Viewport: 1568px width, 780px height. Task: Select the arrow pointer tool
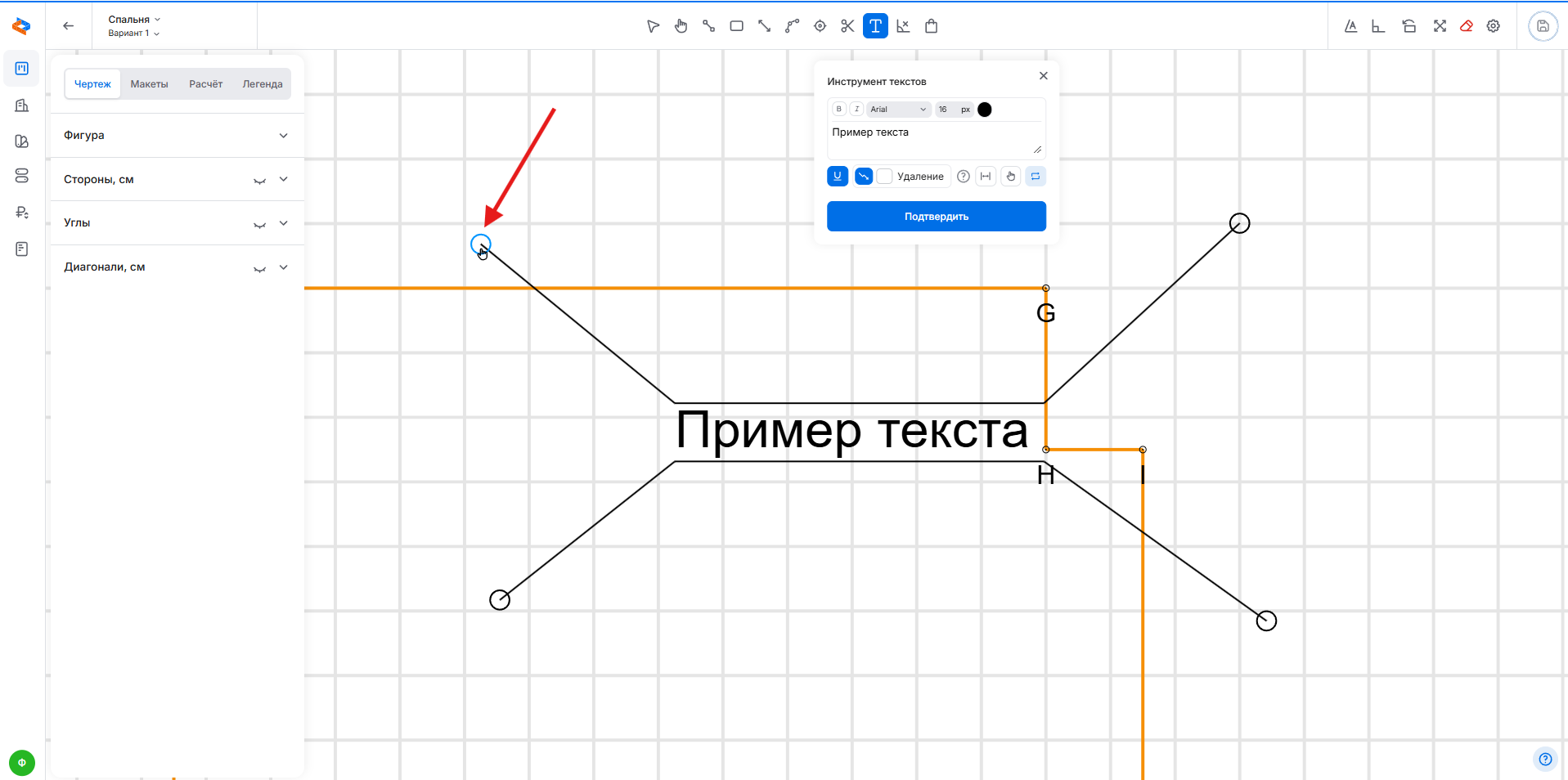tap(653, 26)
